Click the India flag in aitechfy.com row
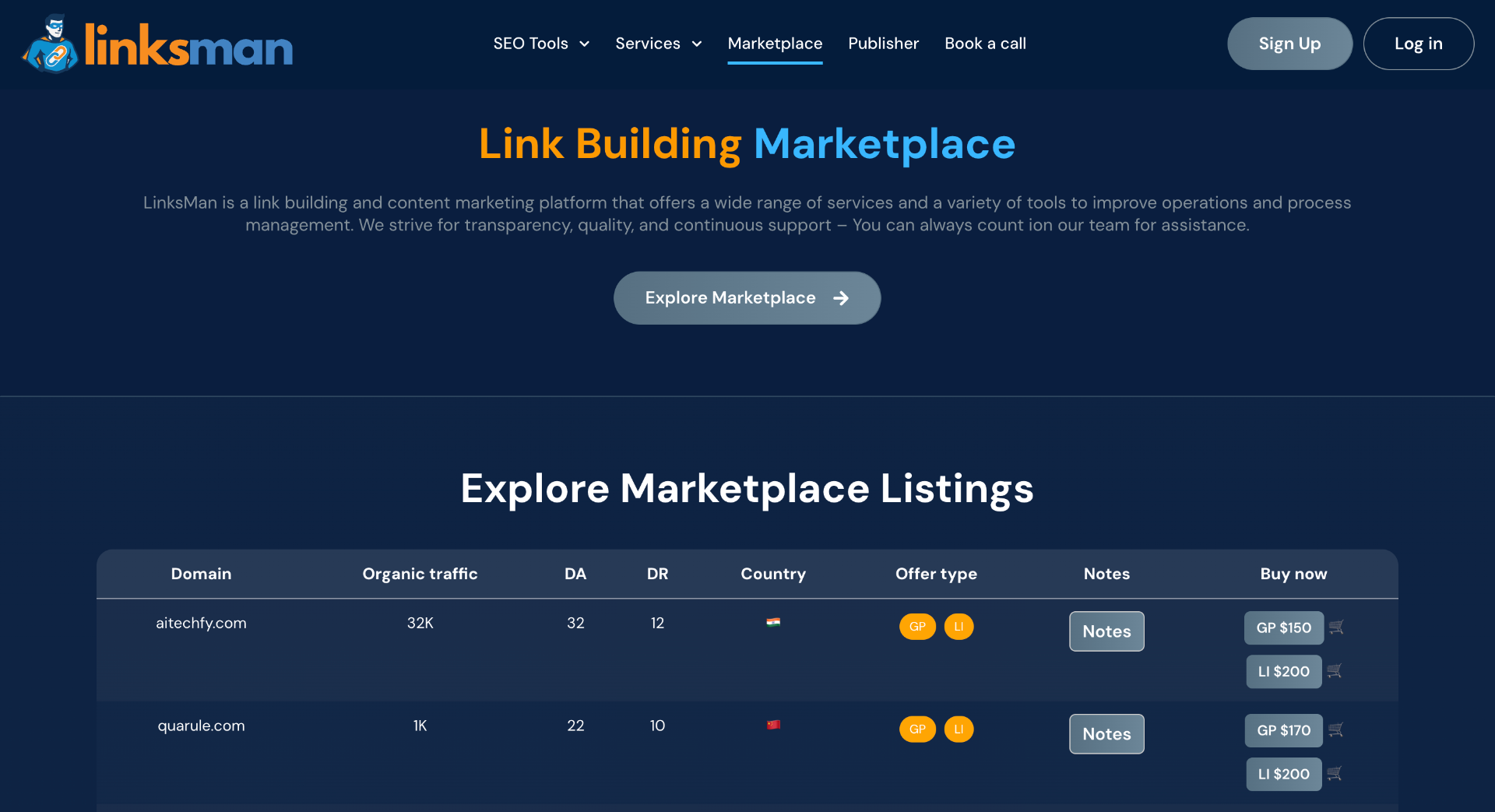1495x812 pixels. click(x=773, y=622)
